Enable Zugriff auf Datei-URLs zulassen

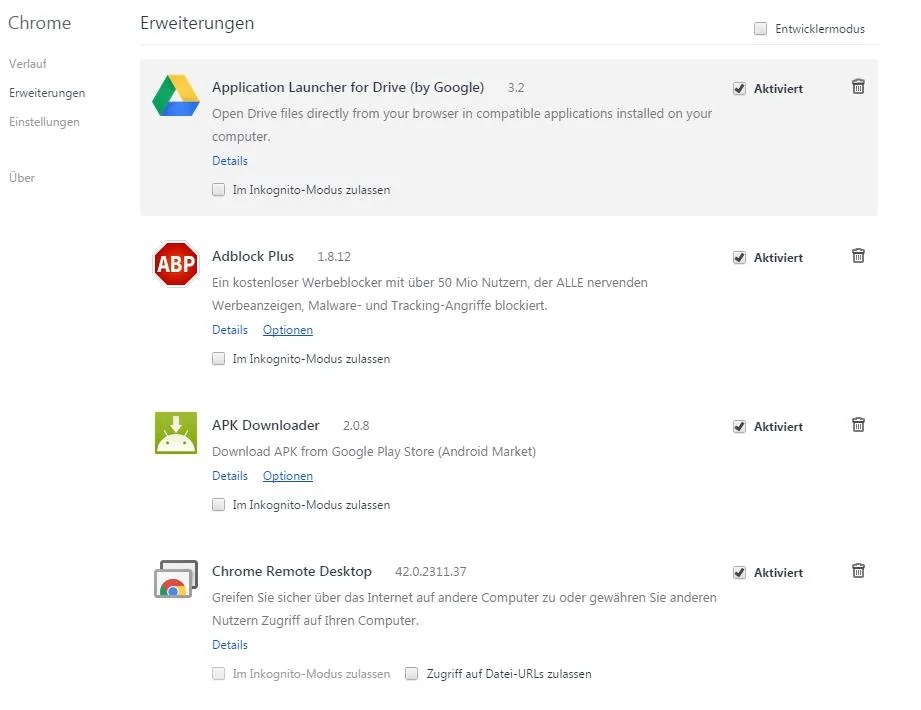411,674
